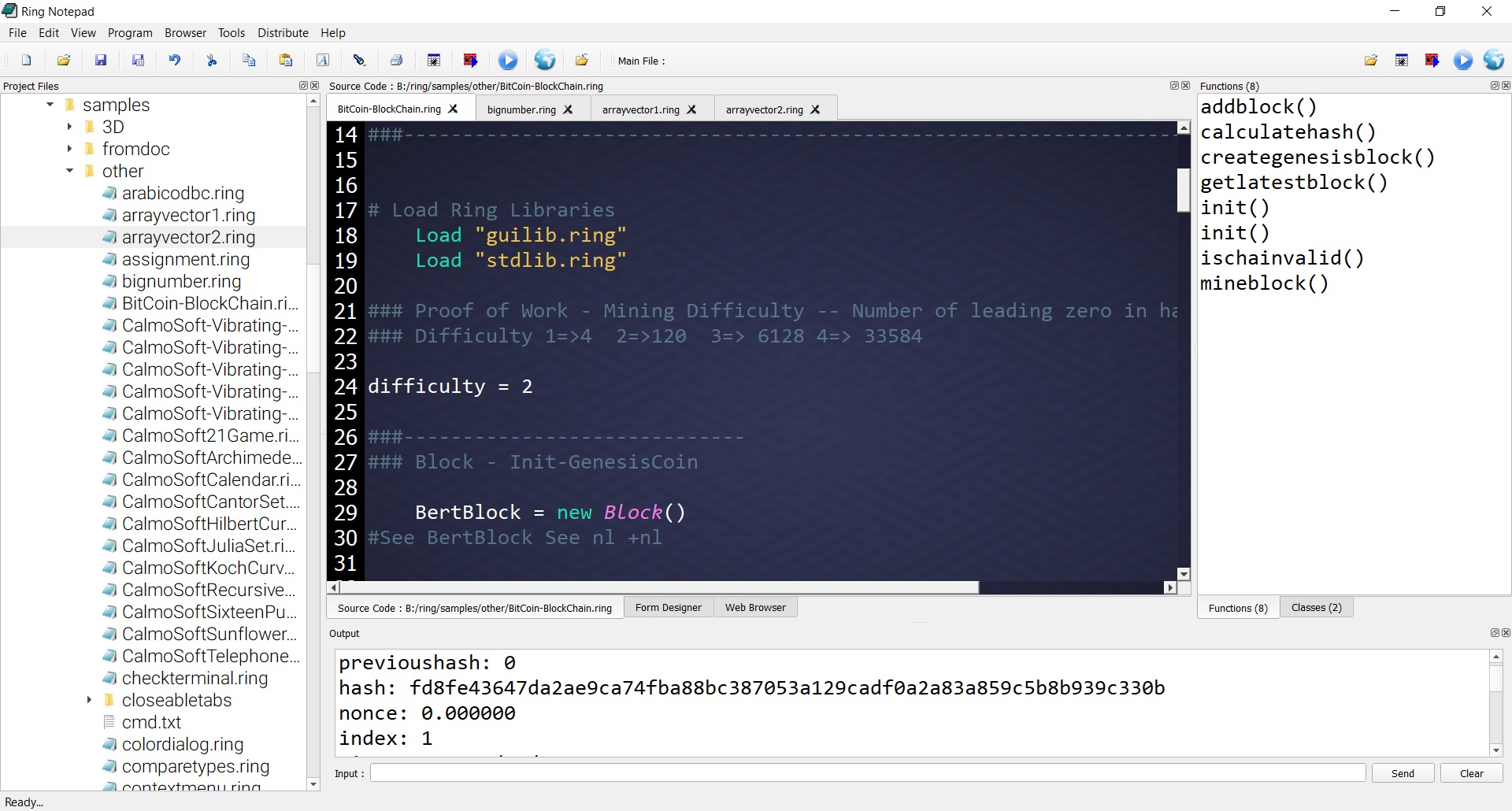Close the arrayvector1.ring tab
This screenshot has height=811, width=1512.
point(691,109)
